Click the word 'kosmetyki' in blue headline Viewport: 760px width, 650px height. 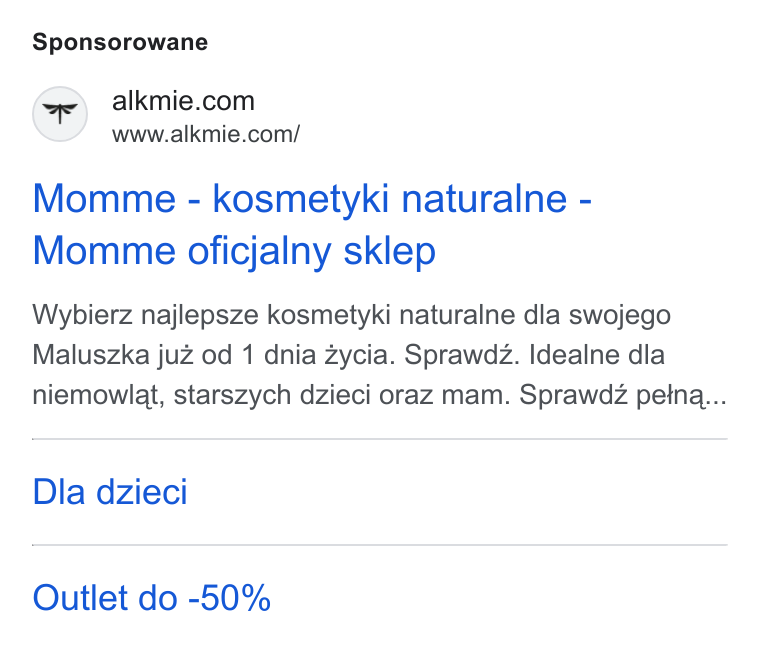[x=301, y=199]
